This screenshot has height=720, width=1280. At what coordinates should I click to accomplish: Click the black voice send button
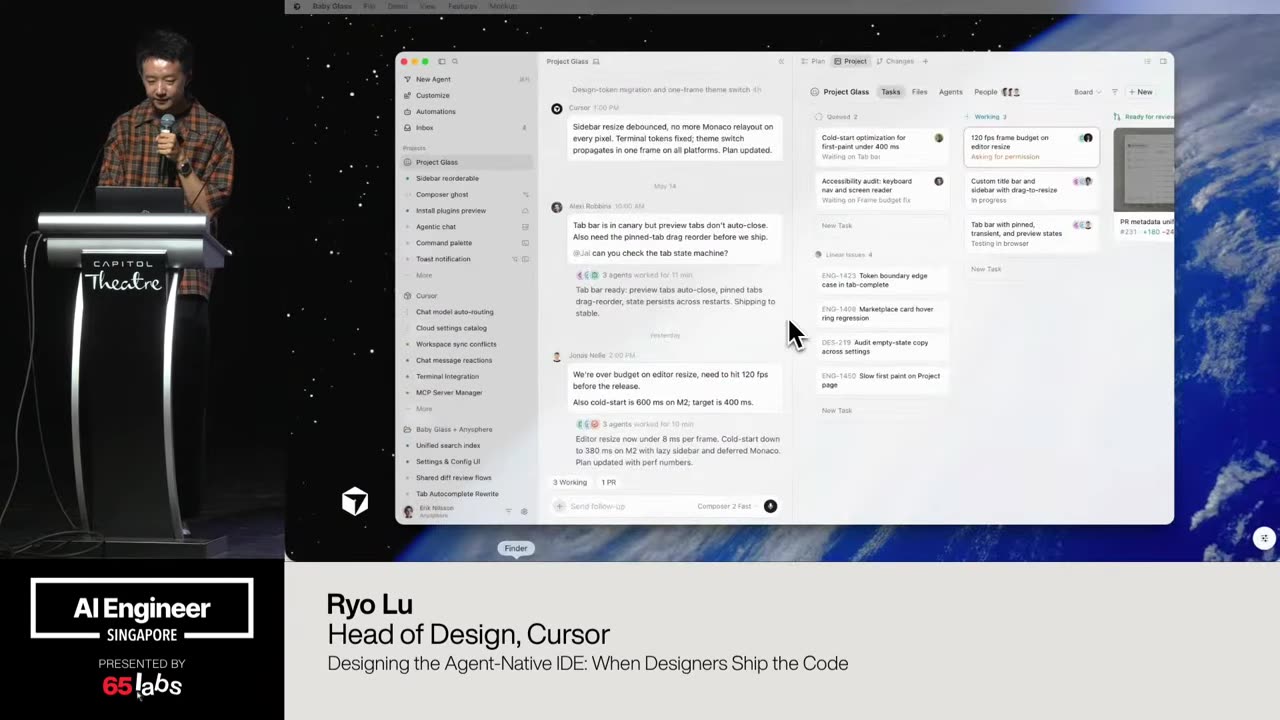[x=770, y=506]
